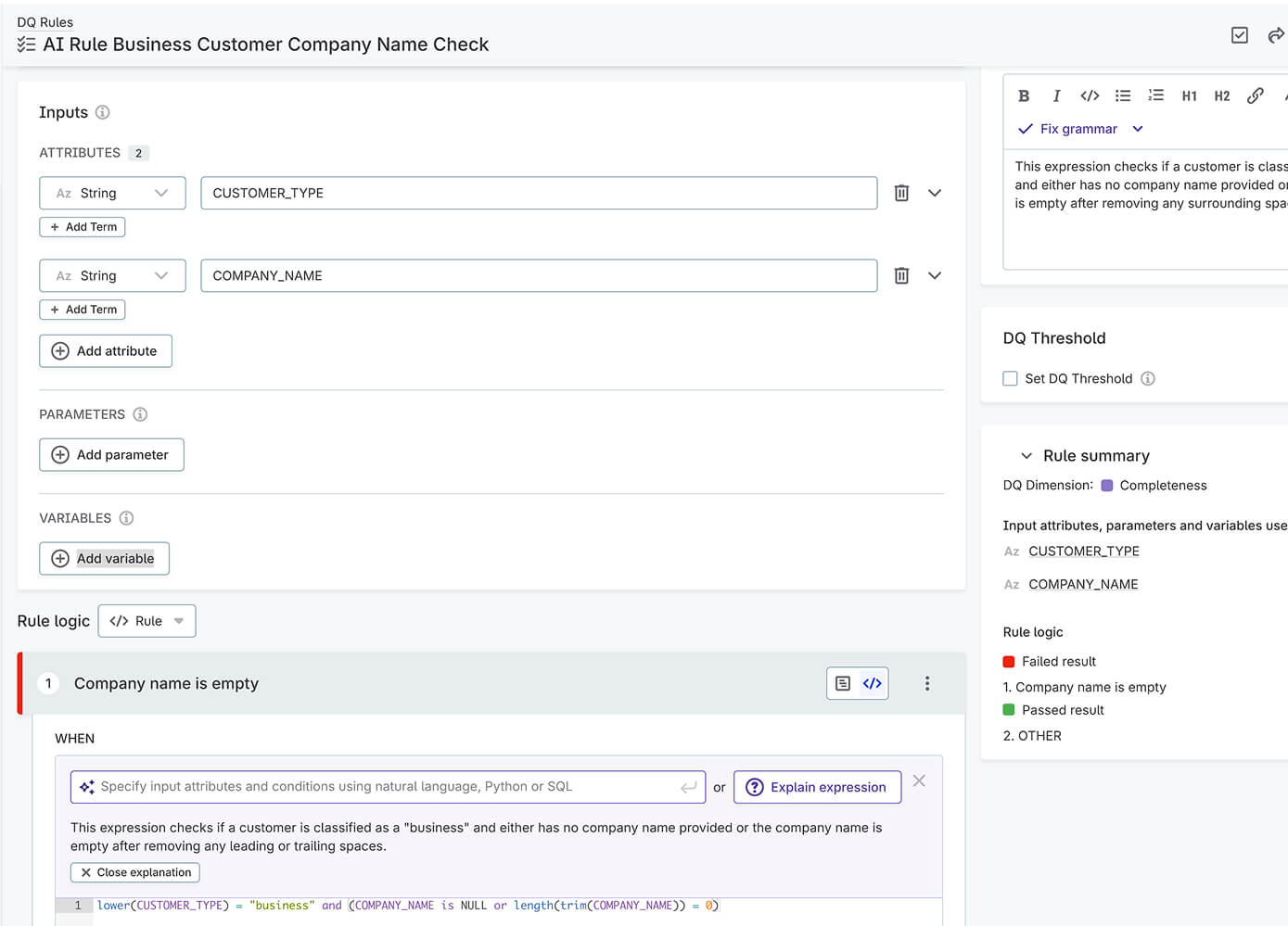Viewport: 1288px width, 926px height.
Task: Switch rule condition to code view
Action: pyautogui.click(x=873, y=683)
